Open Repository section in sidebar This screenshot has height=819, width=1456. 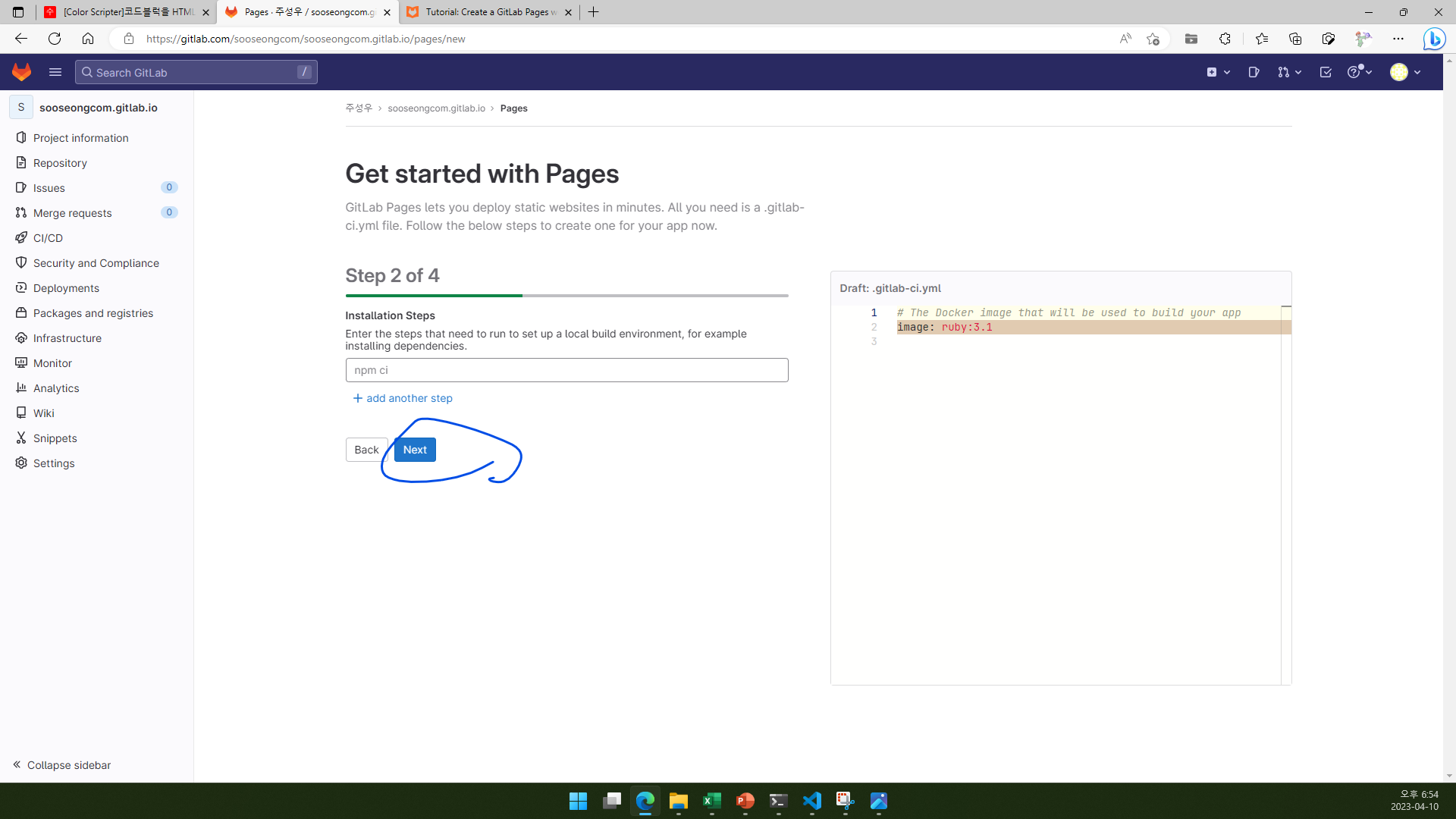coord(60,162)
